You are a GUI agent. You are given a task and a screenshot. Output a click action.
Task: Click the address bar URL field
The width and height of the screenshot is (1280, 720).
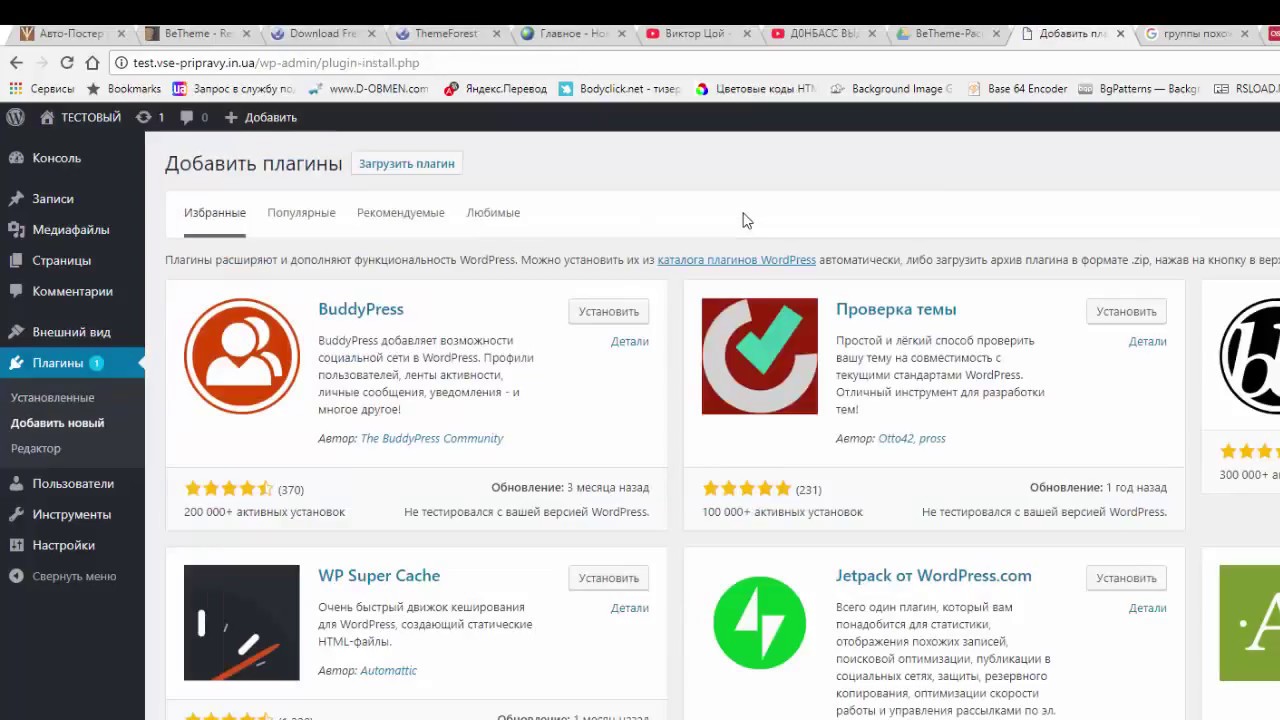click(x=690, y=62)
